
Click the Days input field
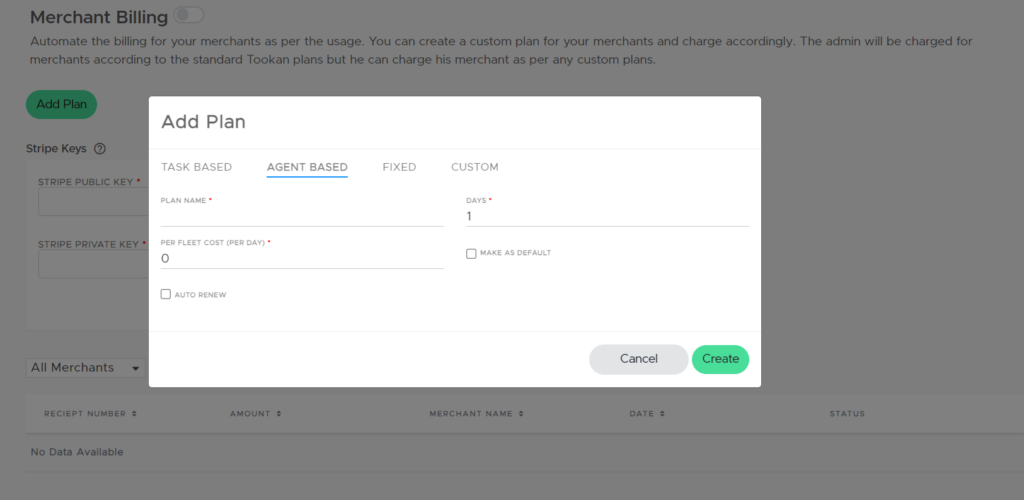click(x=607, y=217)
